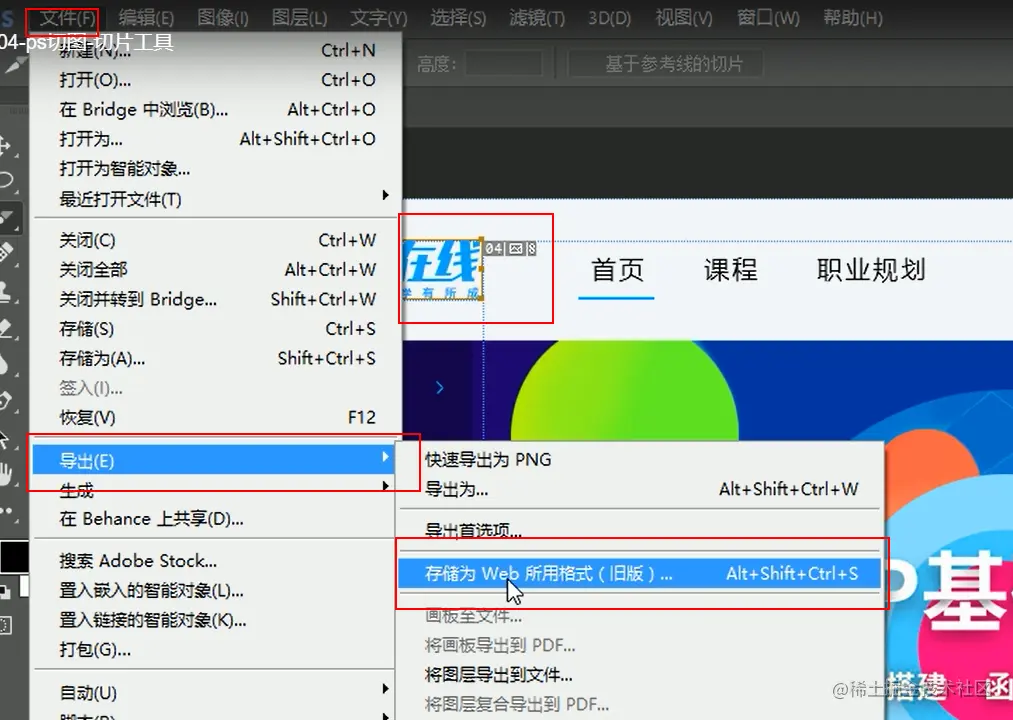The image size is (1013, 720).
Task: Choose 存储为 Web 所用格式（旧版）...
Action: pyautogui.click(x=640, y=573)
